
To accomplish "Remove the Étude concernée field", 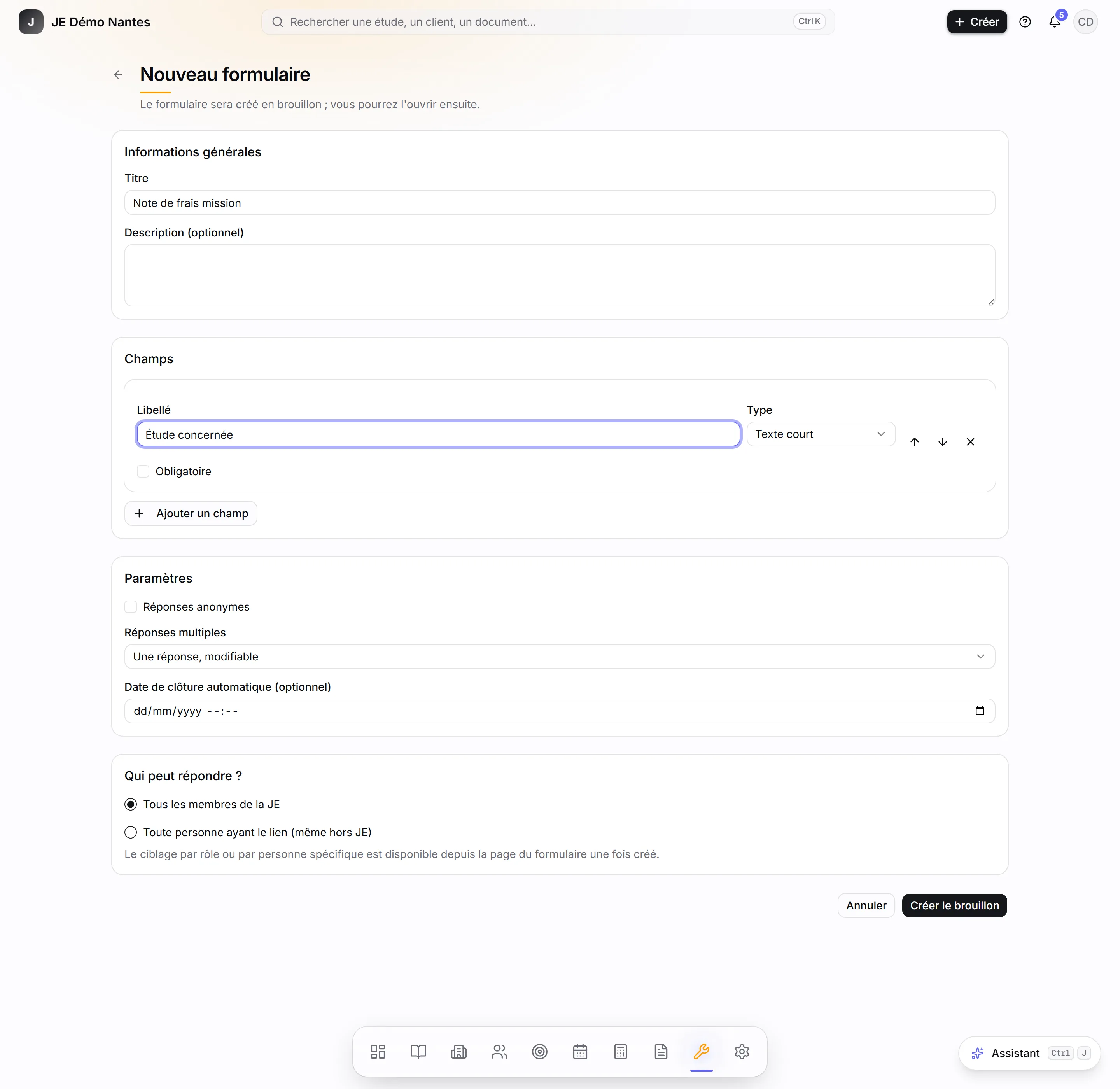I will [x=971, y=441].
